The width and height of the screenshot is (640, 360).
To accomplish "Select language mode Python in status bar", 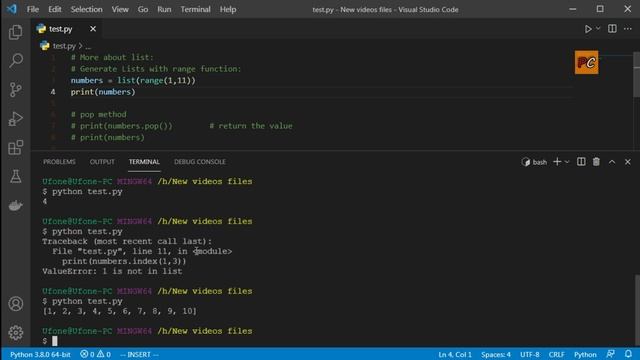I will (585, 354).
